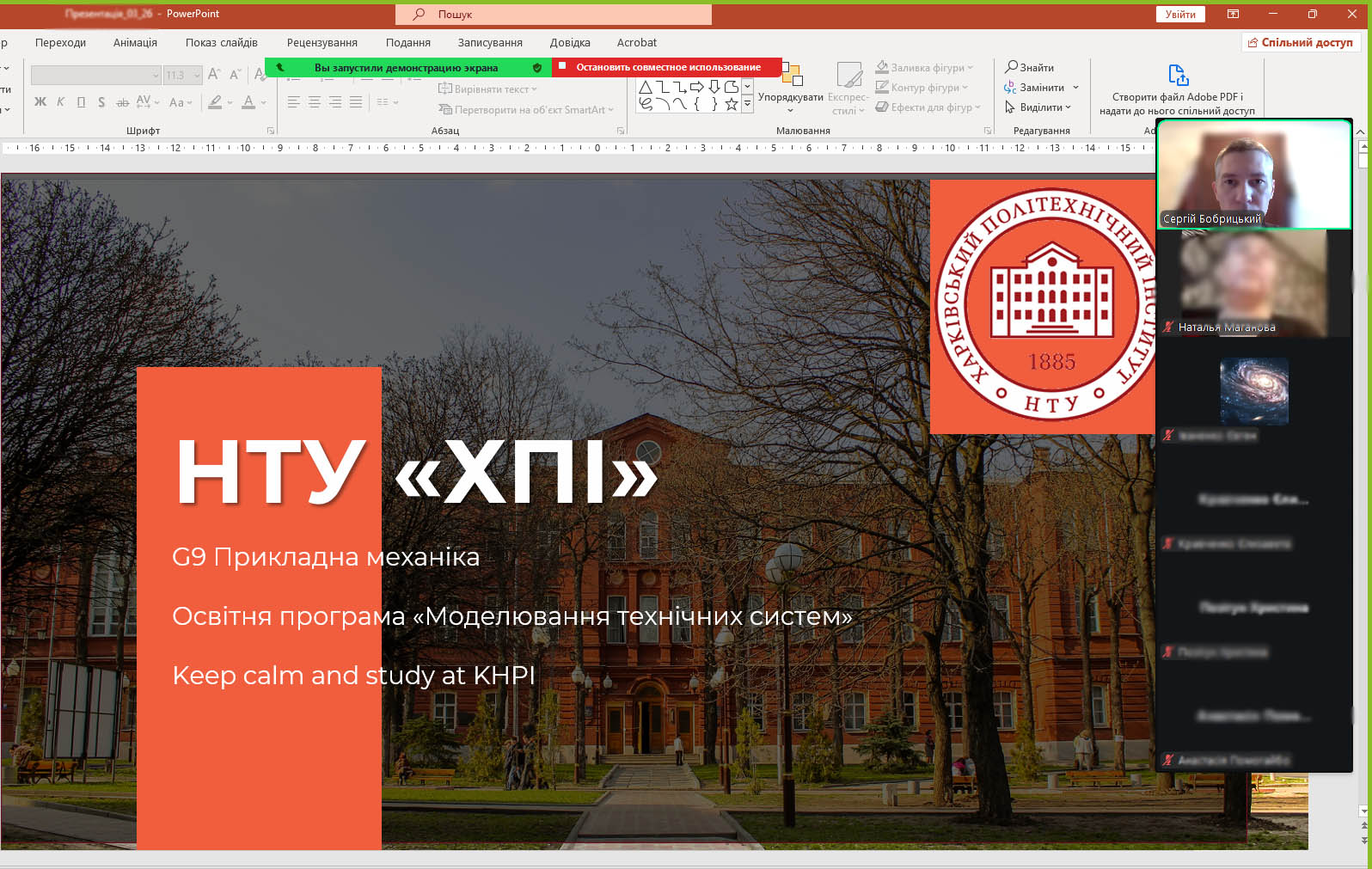This screenshot has height=869, width=1372.
Task: Click the red stop screen sharing button
Action: coord(667,67)
